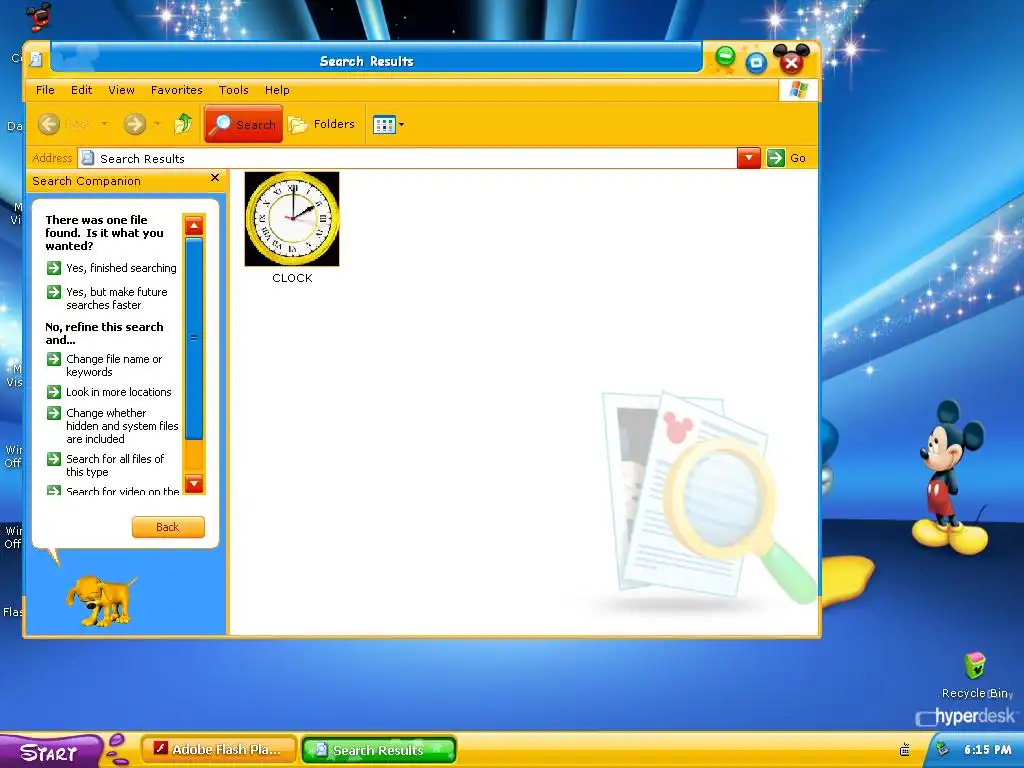The height and width of the screenshot is (768, 1024).
Task: Open the Back history dropdown arrow
Action: pyautogui.click(x=104, y=123)
